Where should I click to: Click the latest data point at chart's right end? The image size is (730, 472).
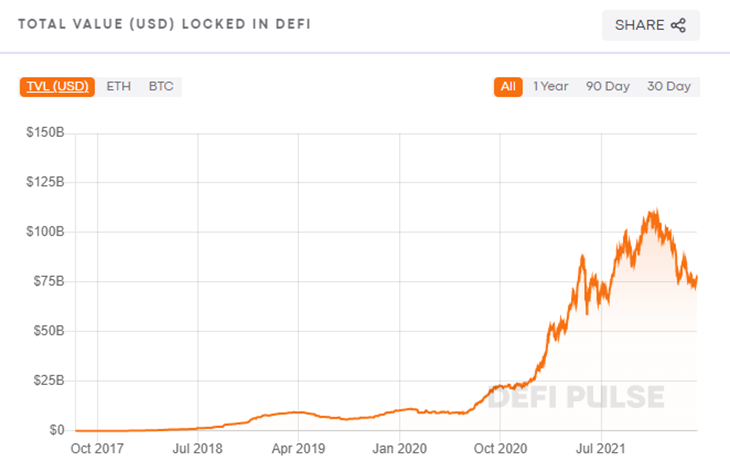696,278
